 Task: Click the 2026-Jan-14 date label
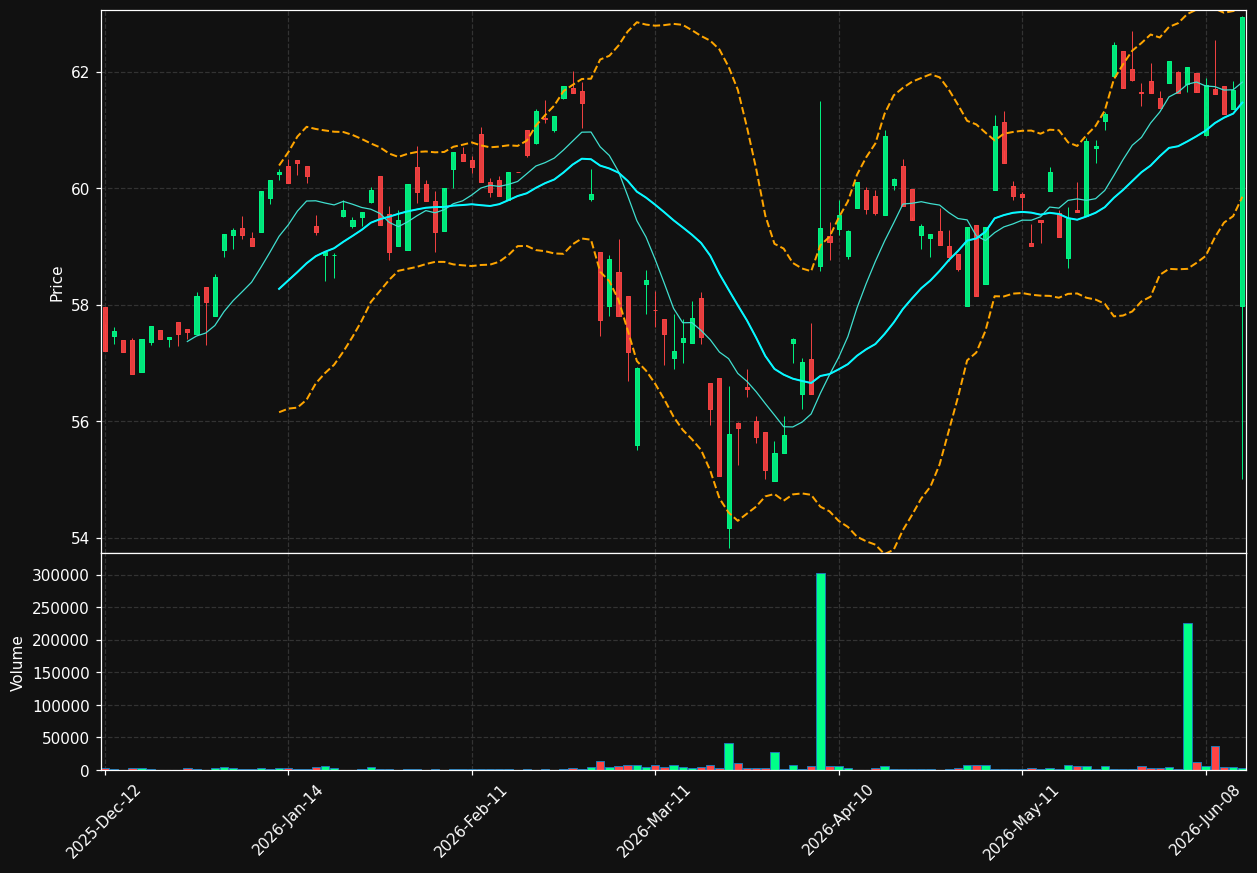pyautogui.click(x=288, y=821)
